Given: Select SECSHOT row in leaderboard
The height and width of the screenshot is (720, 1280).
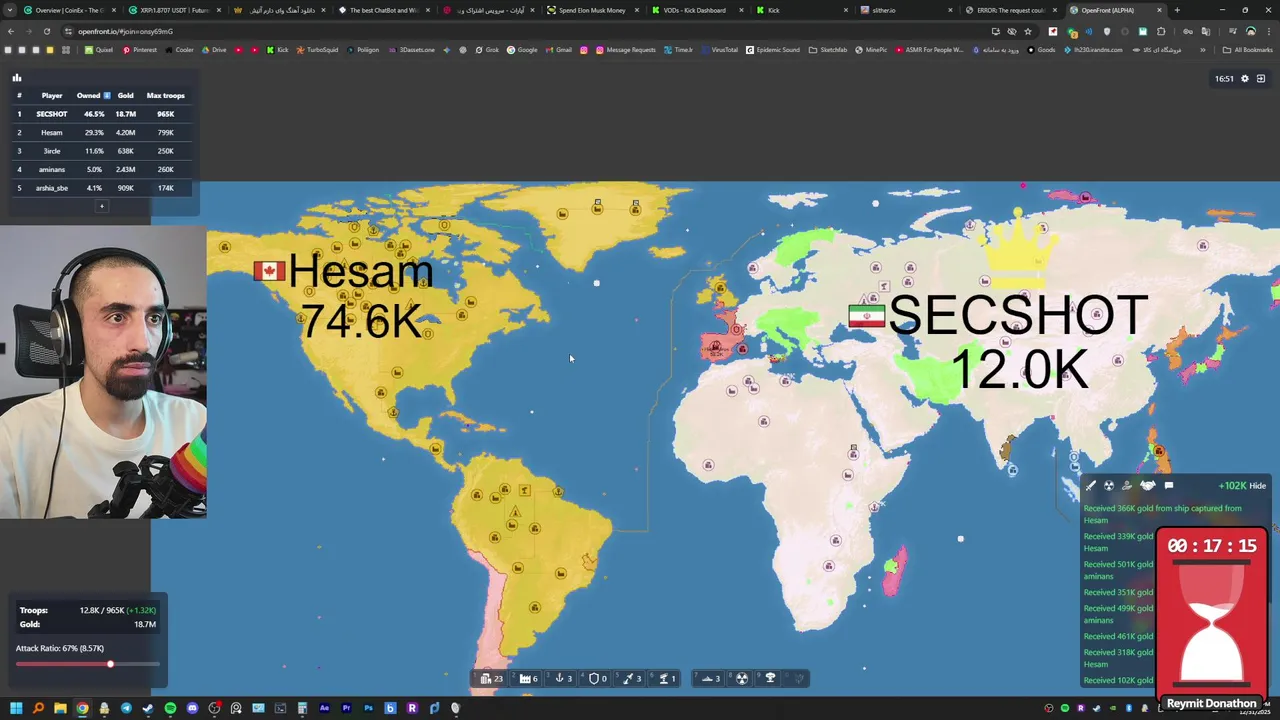Looking at the screenshot, I should point(100,114).
